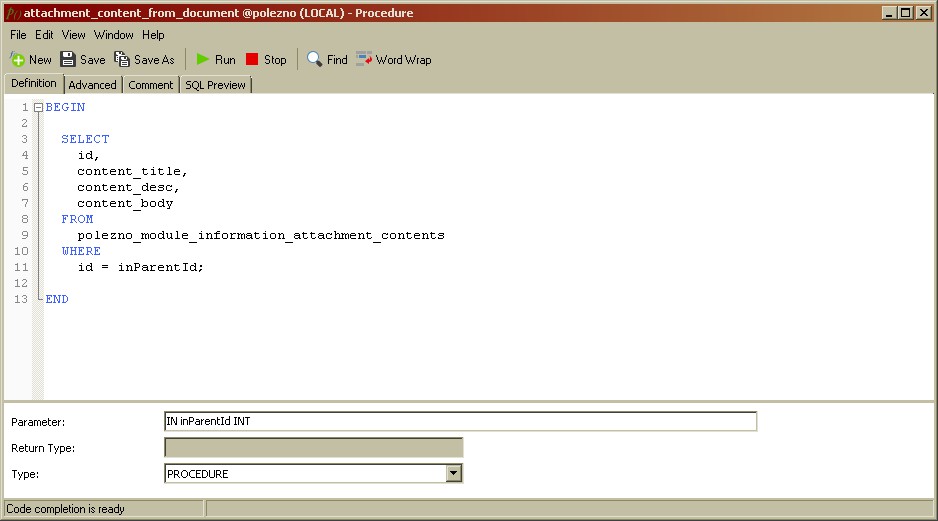The height and width of the screenshot is (521, 938).
Task: Maximize the Procedure window
Action: pyautogui.click(x=906, y=13)
